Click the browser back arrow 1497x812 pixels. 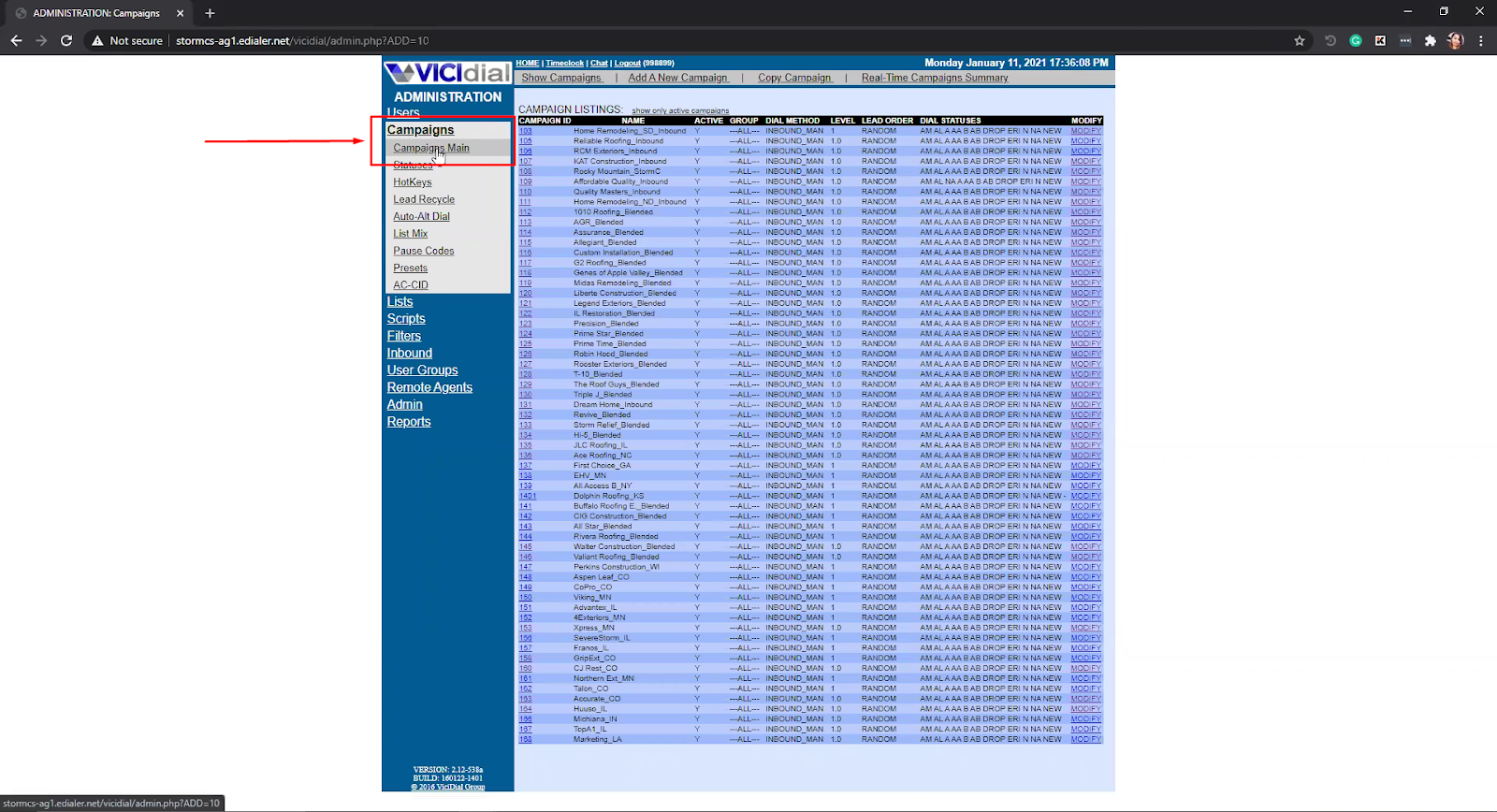(x=16, y=40)
